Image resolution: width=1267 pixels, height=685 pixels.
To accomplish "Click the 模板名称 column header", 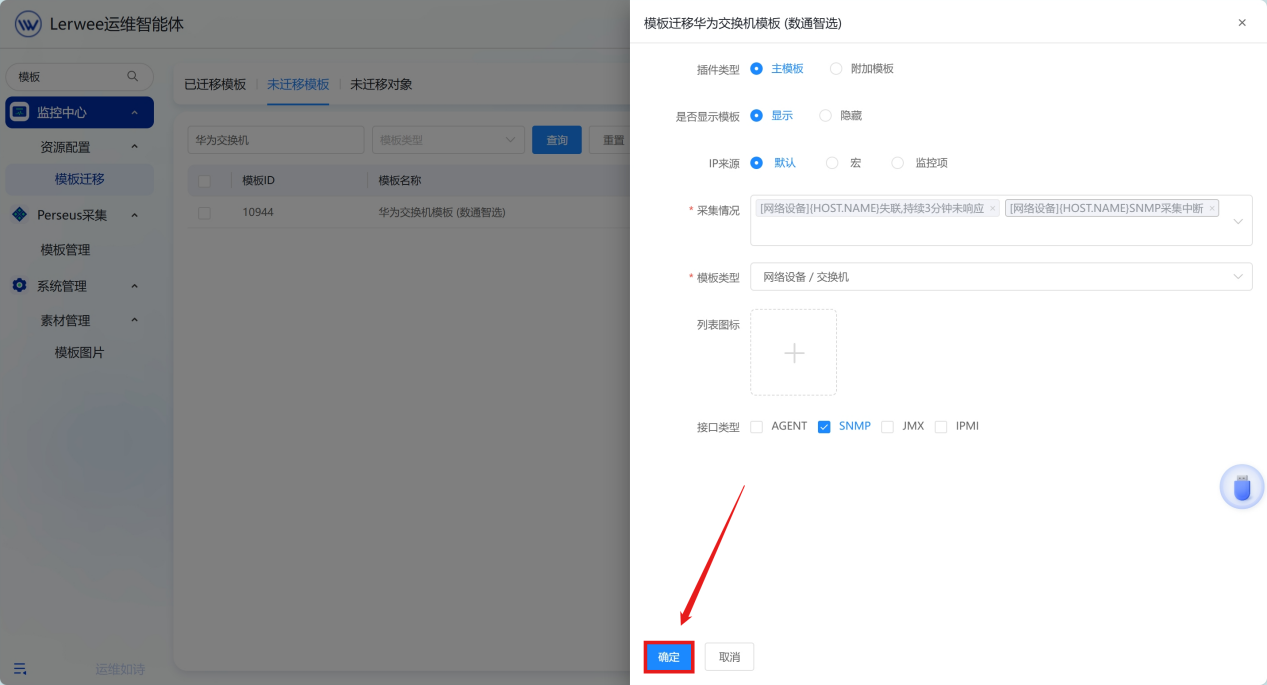I will pyautogui.click(x=400, y=181).
